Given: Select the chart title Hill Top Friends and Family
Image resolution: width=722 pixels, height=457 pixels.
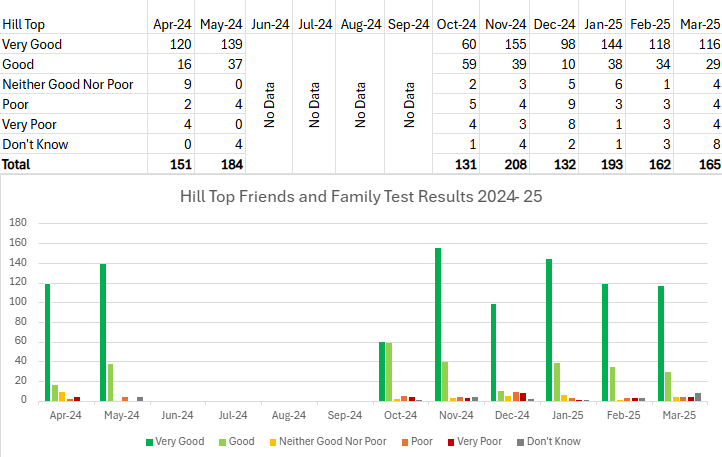Looking at the screenshot, I should point(361,197).
